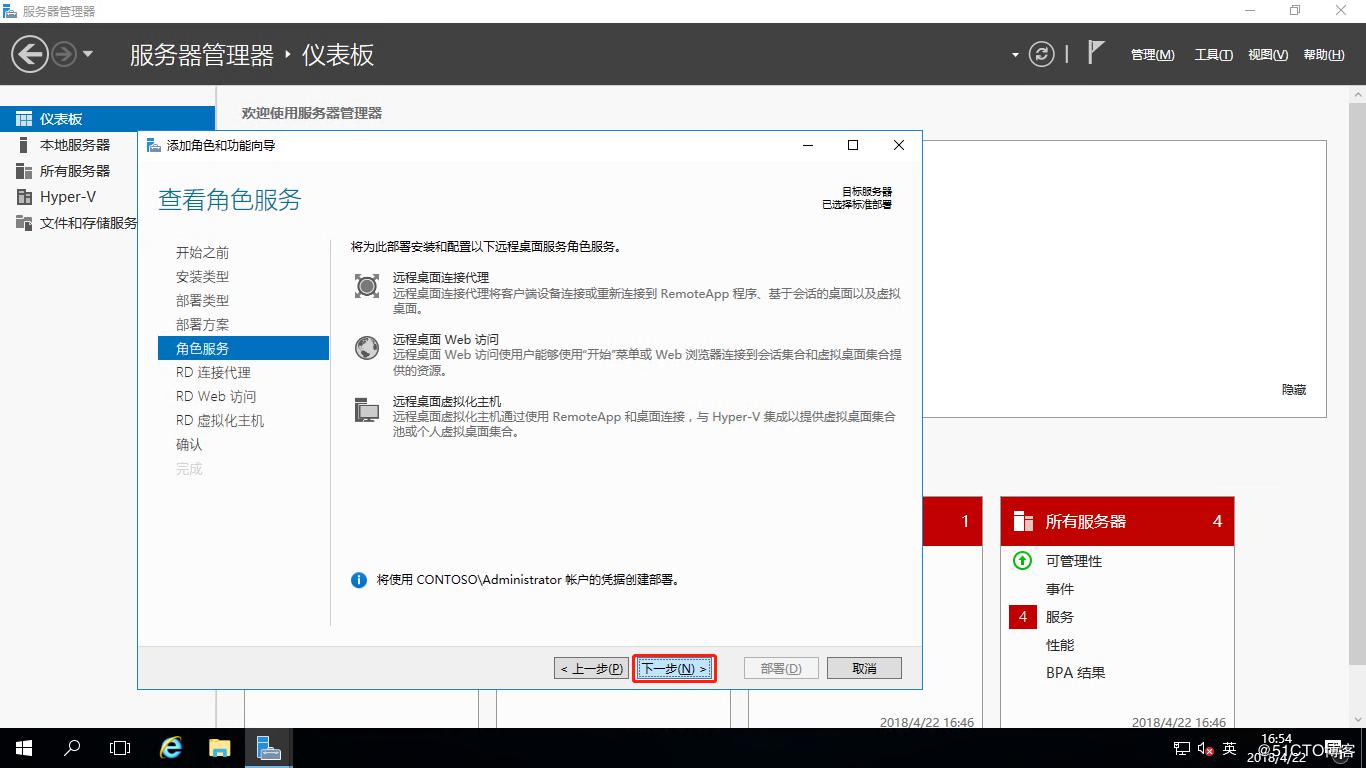Click 部署方案 wizard step
Screen dimensions: 1366x768
[202, 325]
